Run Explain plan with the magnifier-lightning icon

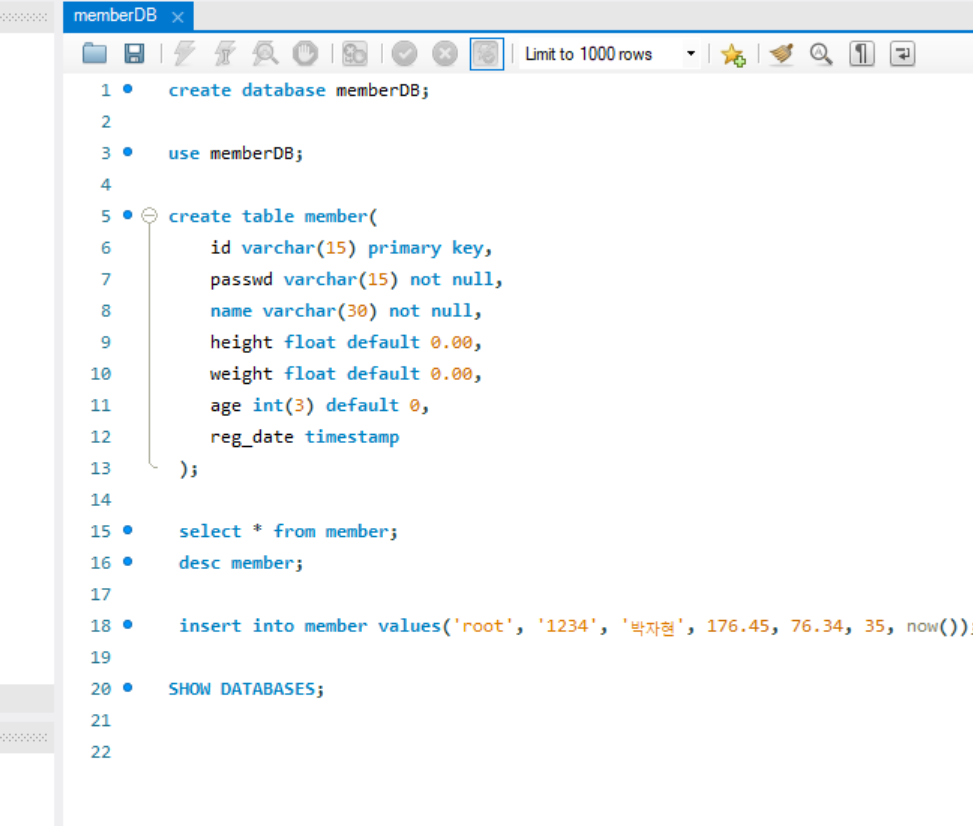[265, 54]
